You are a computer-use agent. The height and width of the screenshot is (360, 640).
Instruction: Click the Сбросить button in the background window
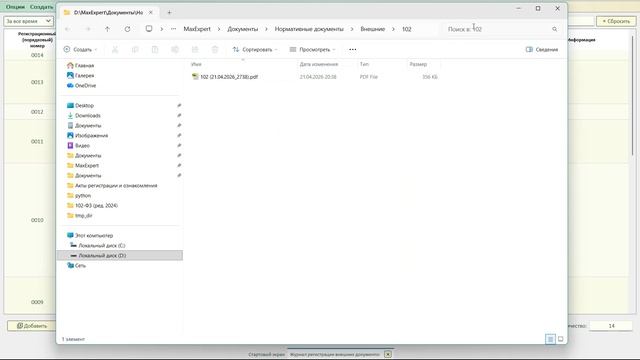(616, 21)
